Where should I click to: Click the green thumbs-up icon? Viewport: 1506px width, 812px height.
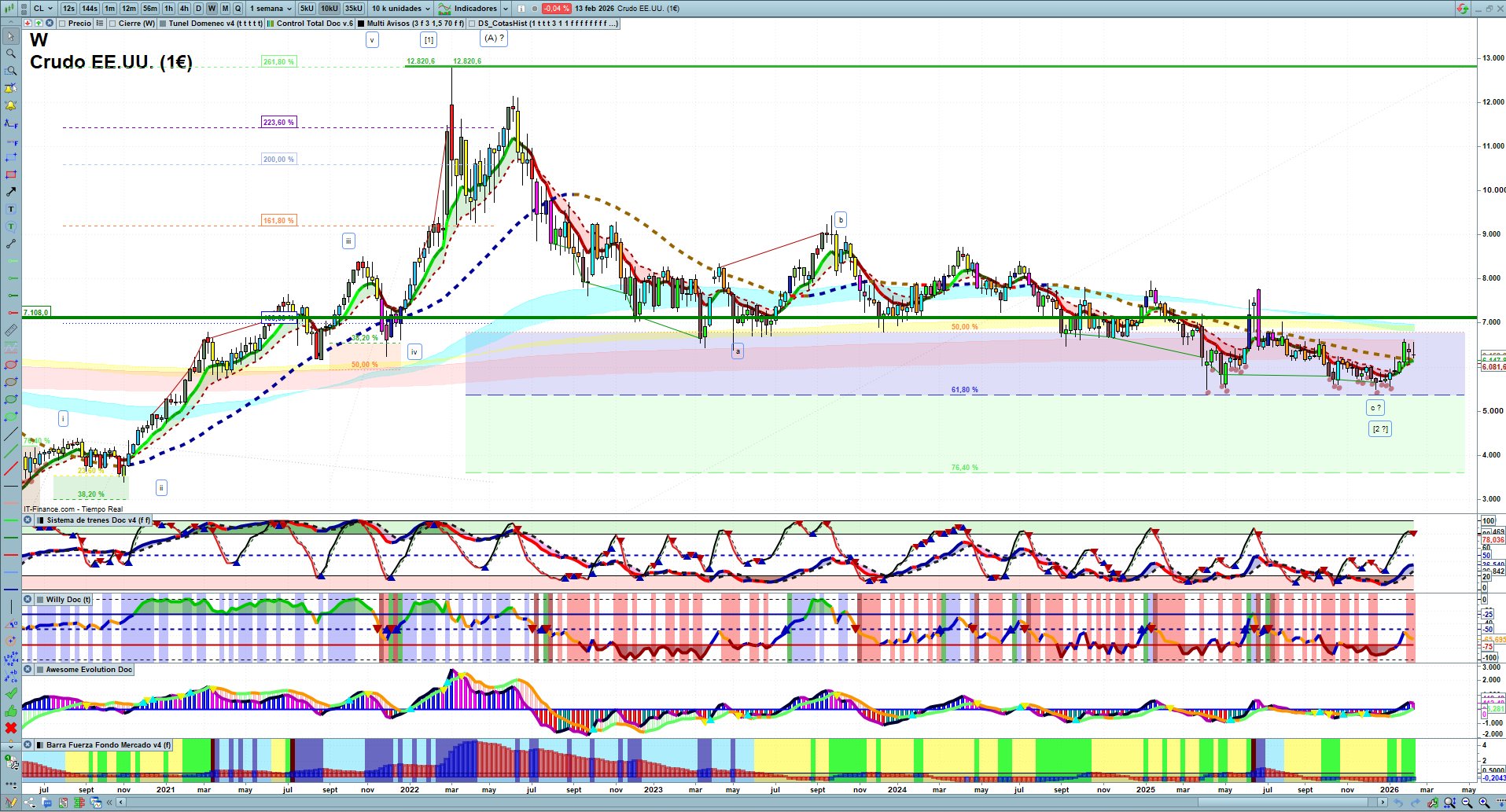[11, 711]
